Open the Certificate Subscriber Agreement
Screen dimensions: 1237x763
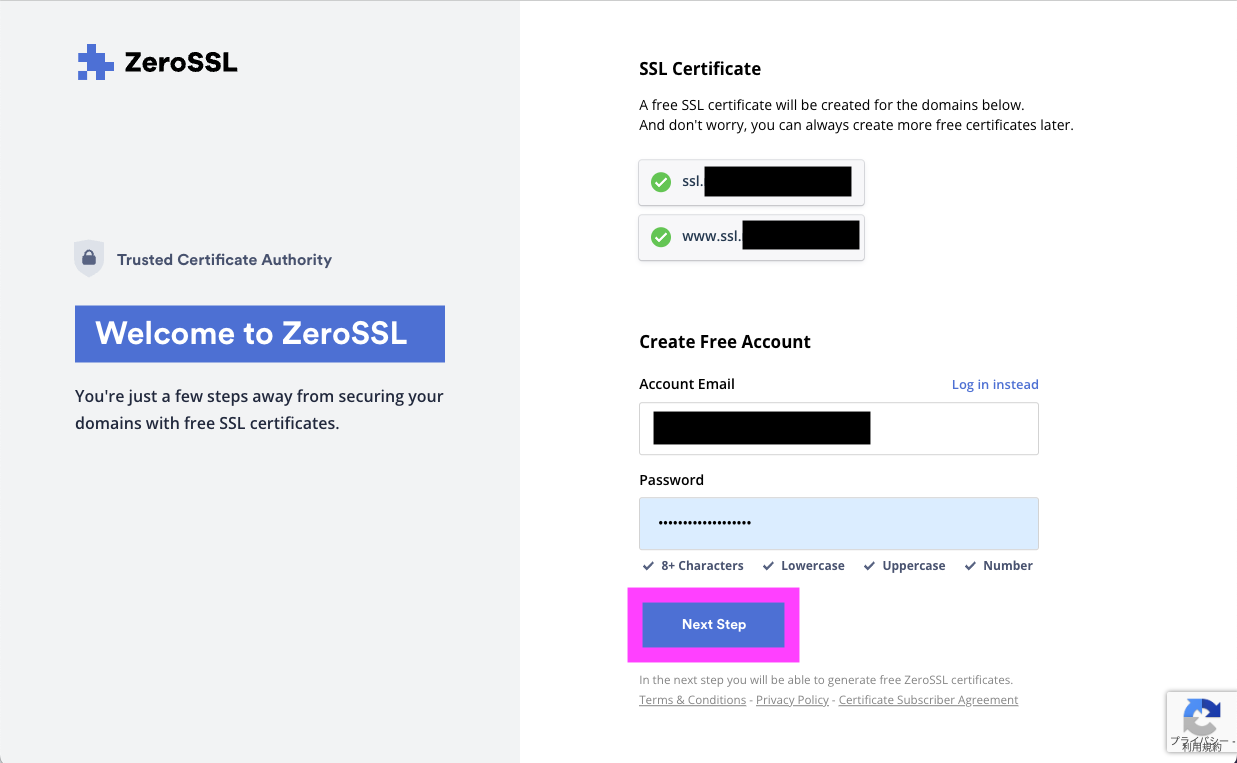928,699
